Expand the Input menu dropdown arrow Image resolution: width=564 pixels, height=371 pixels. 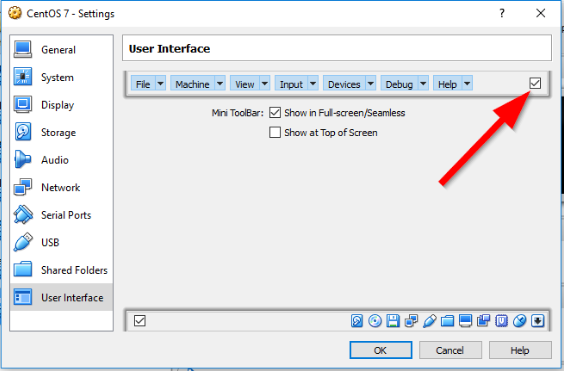313,84
